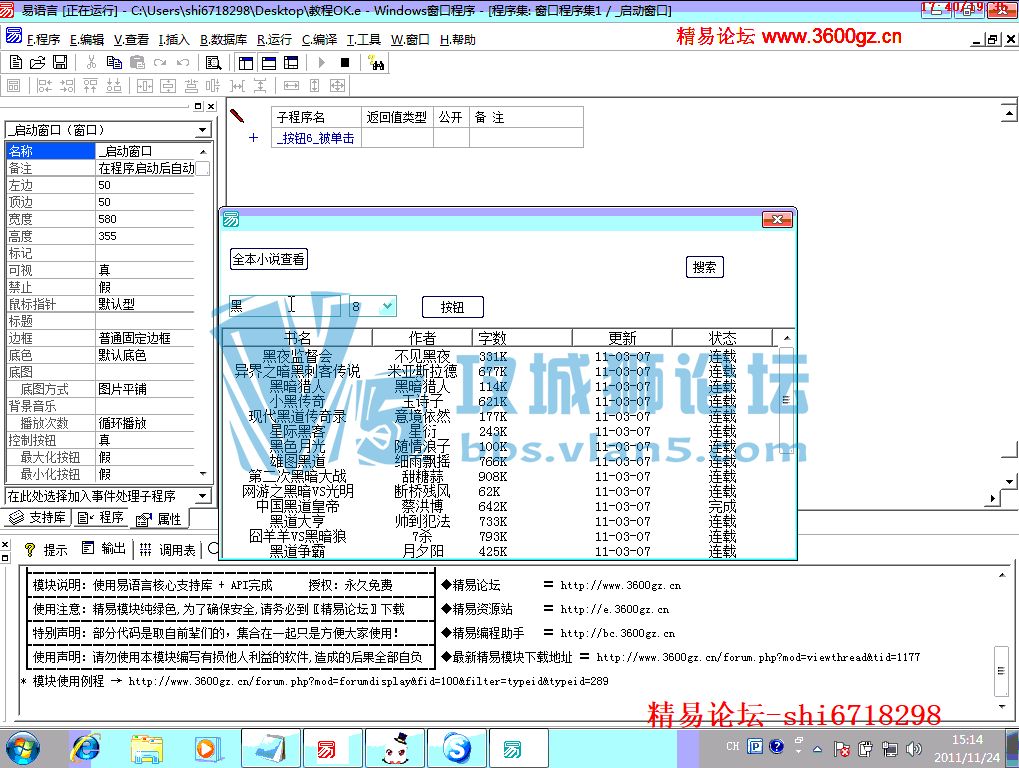1019x768 pixels.
Task: Open Windows Explorer folder on the taskbar
Action: click(147, 749)
